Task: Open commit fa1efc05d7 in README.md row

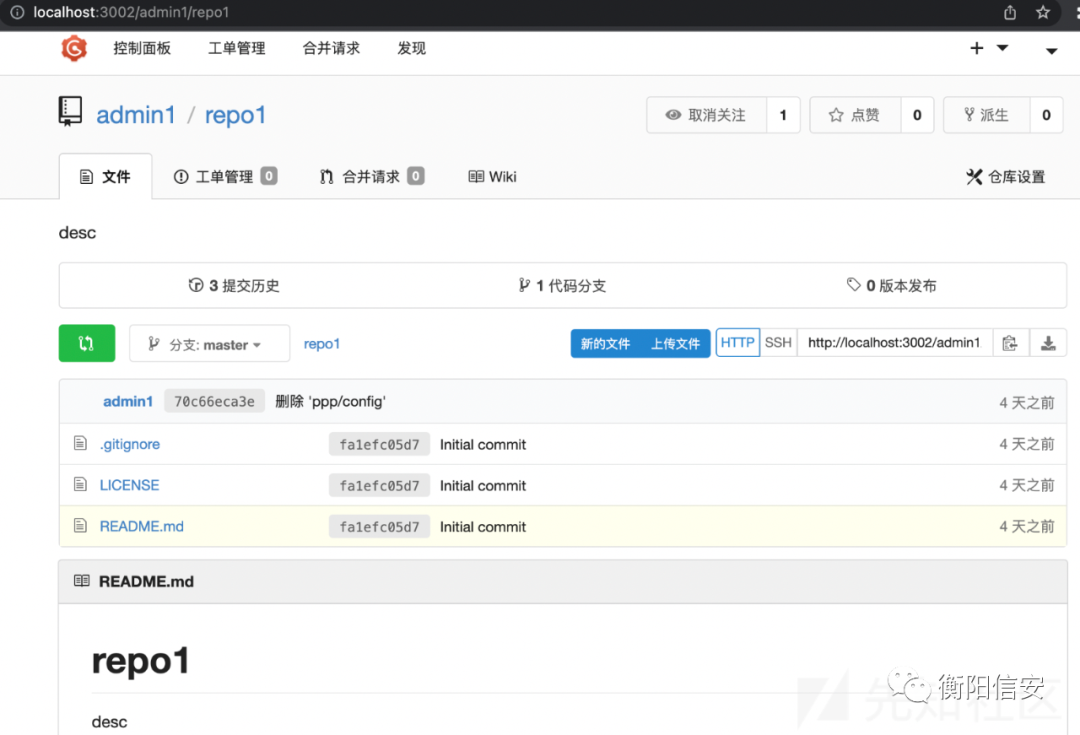Action: point(380,527)
